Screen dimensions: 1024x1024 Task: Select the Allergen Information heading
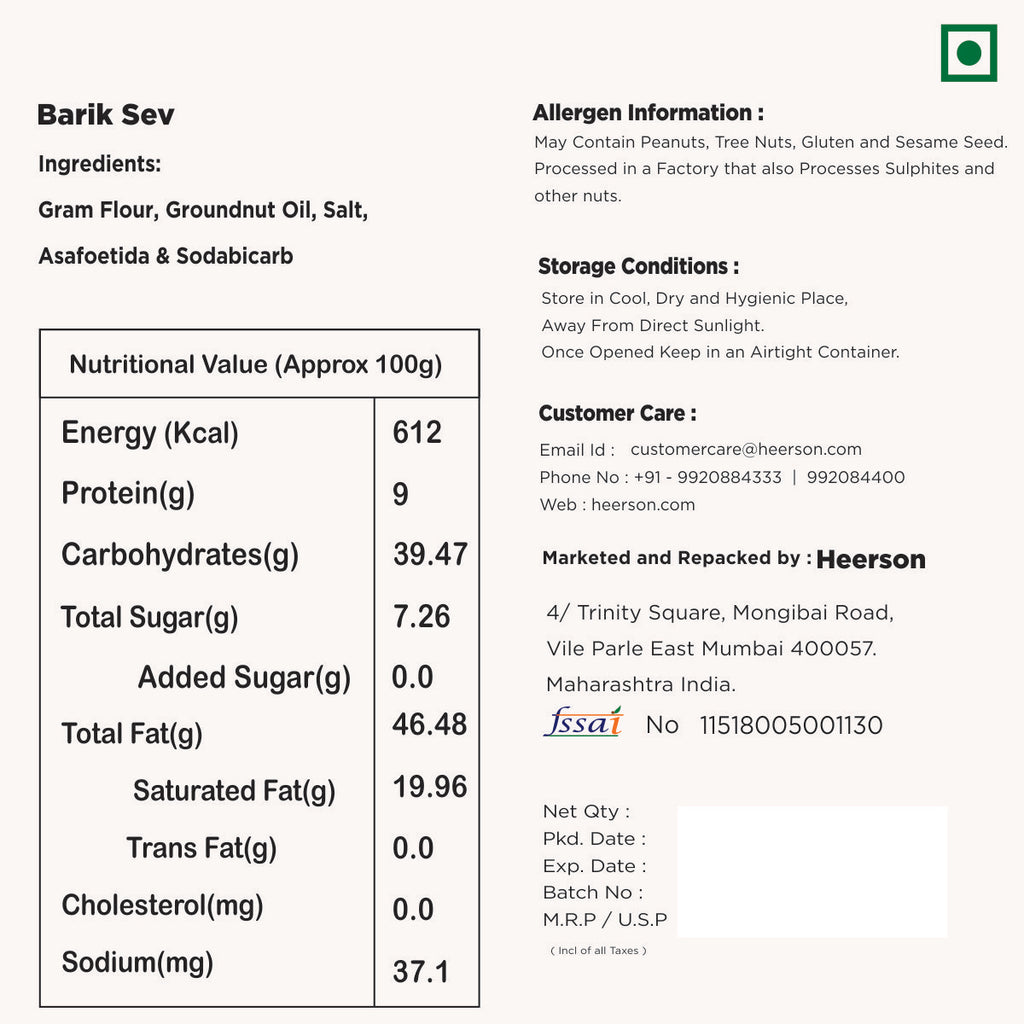tap(648, 113)
